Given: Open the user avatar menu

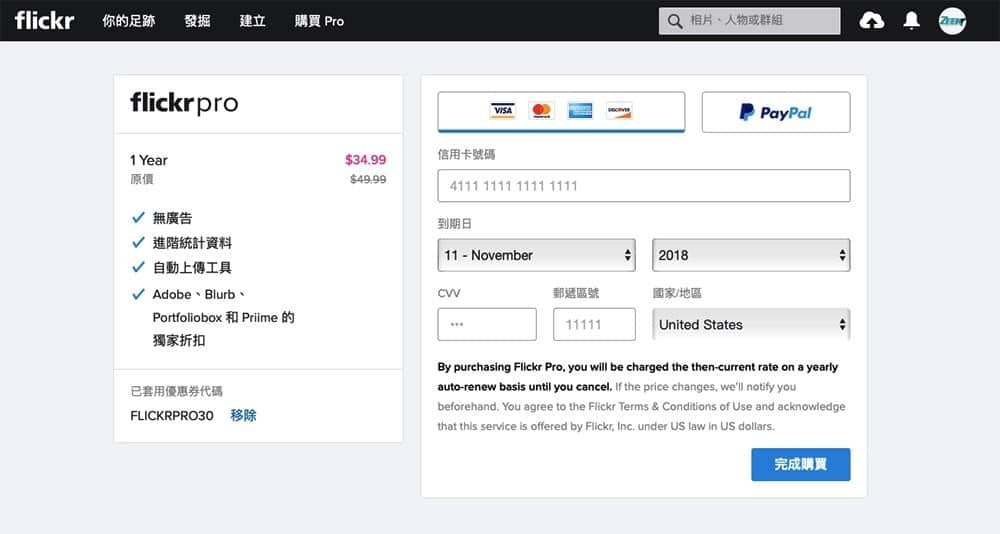Looking at the screenshot, I should click(x=952, y=21).
